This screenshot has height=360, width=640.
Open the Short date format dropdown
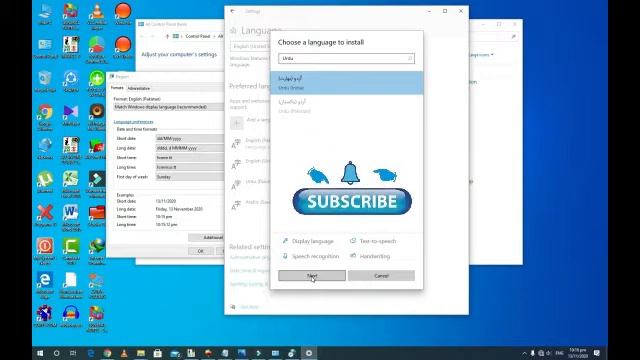coord(190,138)
